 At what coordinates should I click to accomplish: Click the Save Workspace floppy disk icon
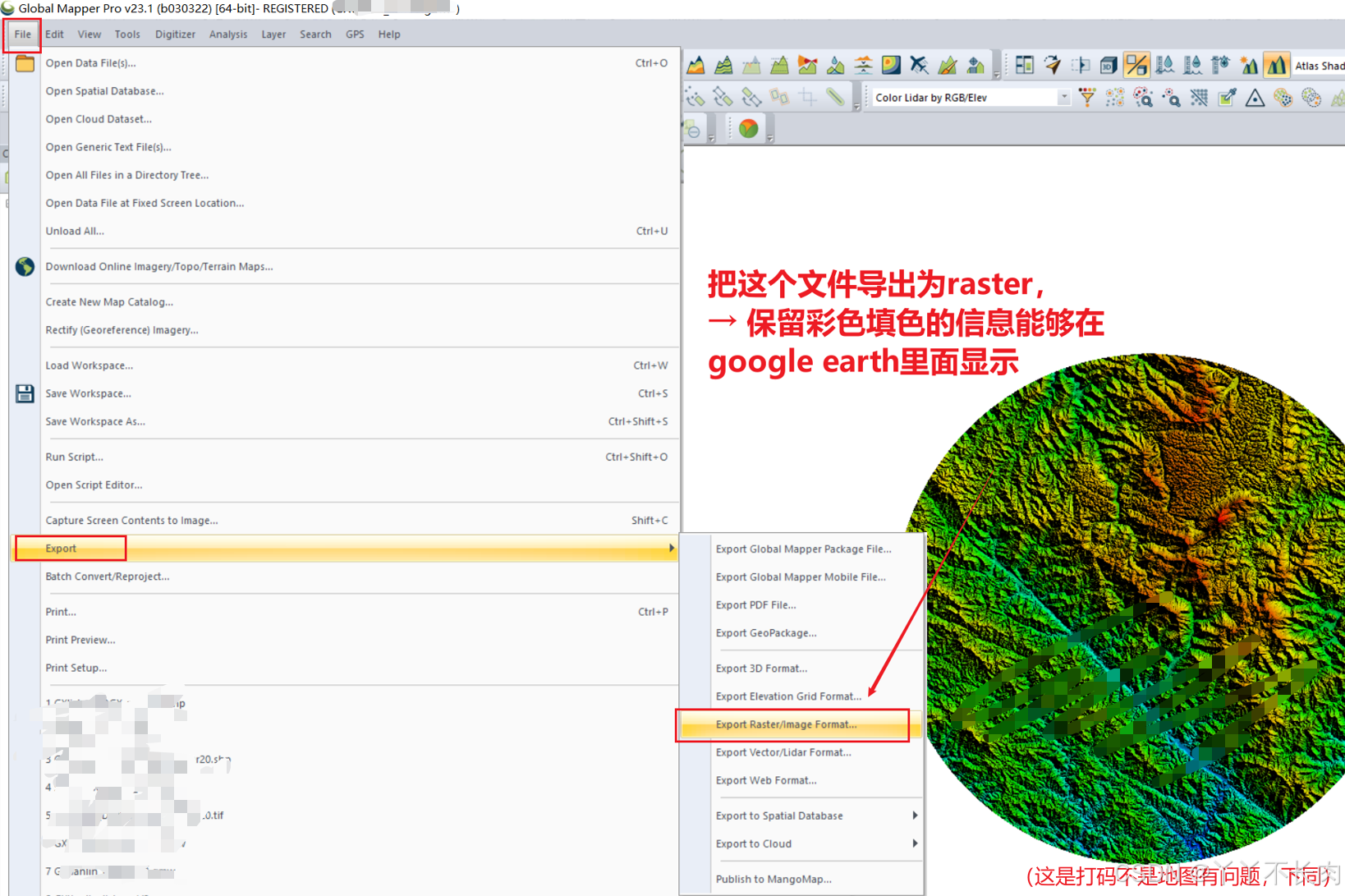pyautogui.click(x=25, y=393)
